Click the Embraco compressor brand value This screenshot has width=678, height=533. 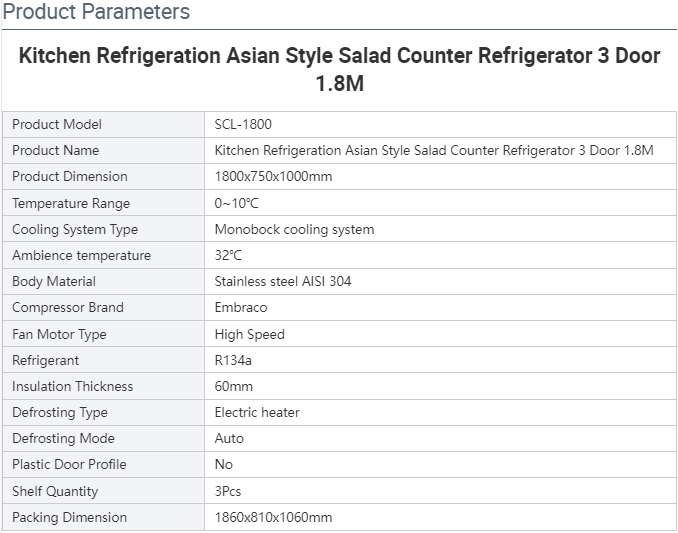point(241,307)
